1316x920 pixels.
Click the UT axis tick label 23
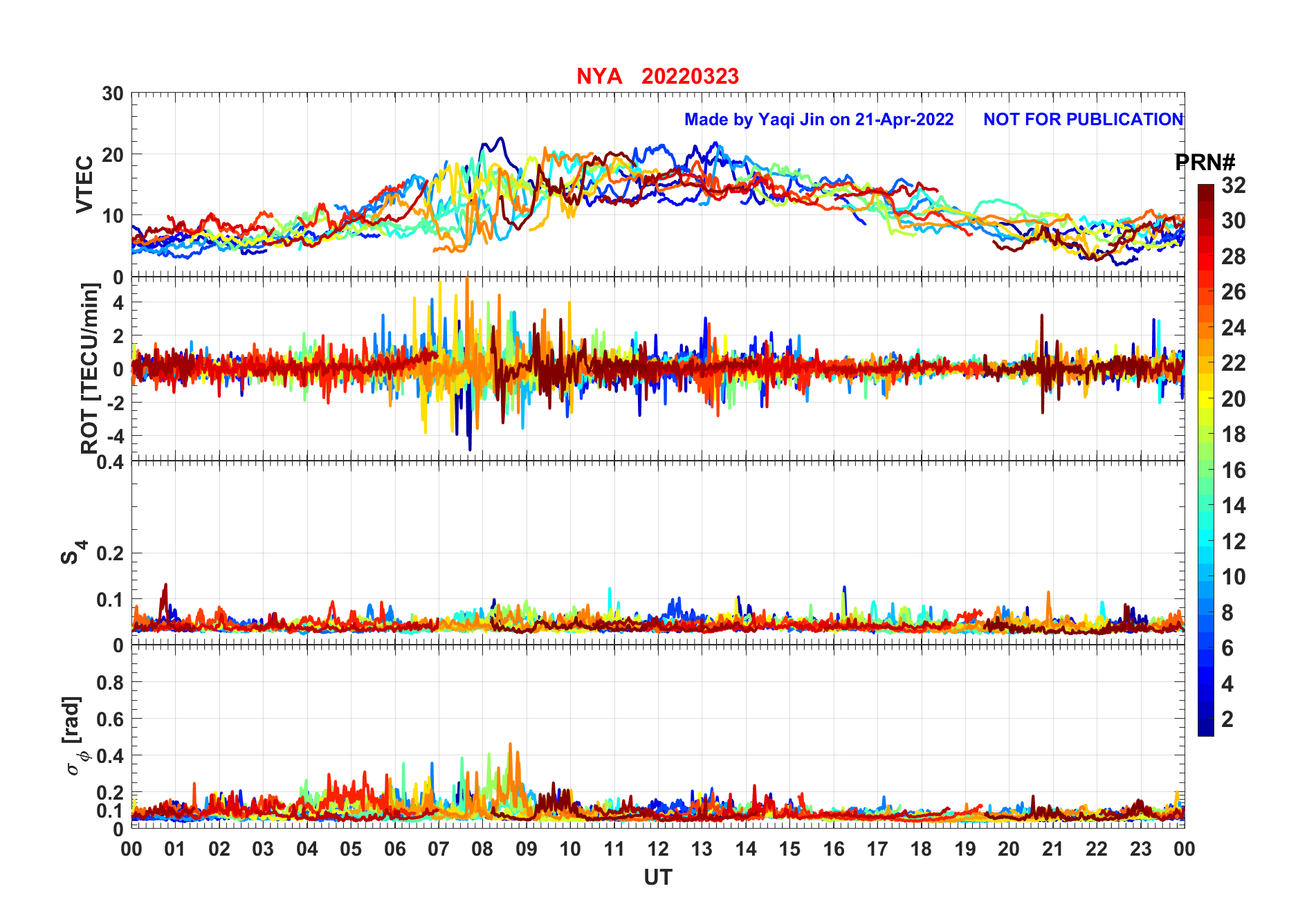click(x=1141, y=849)
